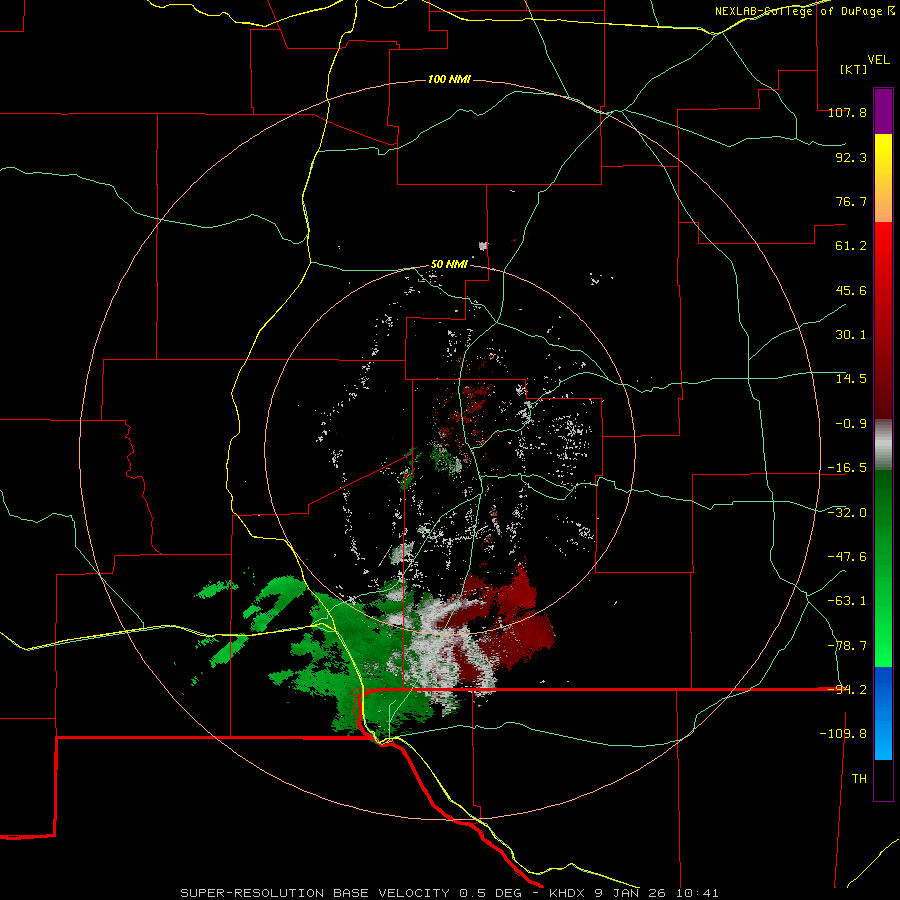Click the -63.1 velocity scale value
This screenshot has height=900, width=900.
pos(847,601)
